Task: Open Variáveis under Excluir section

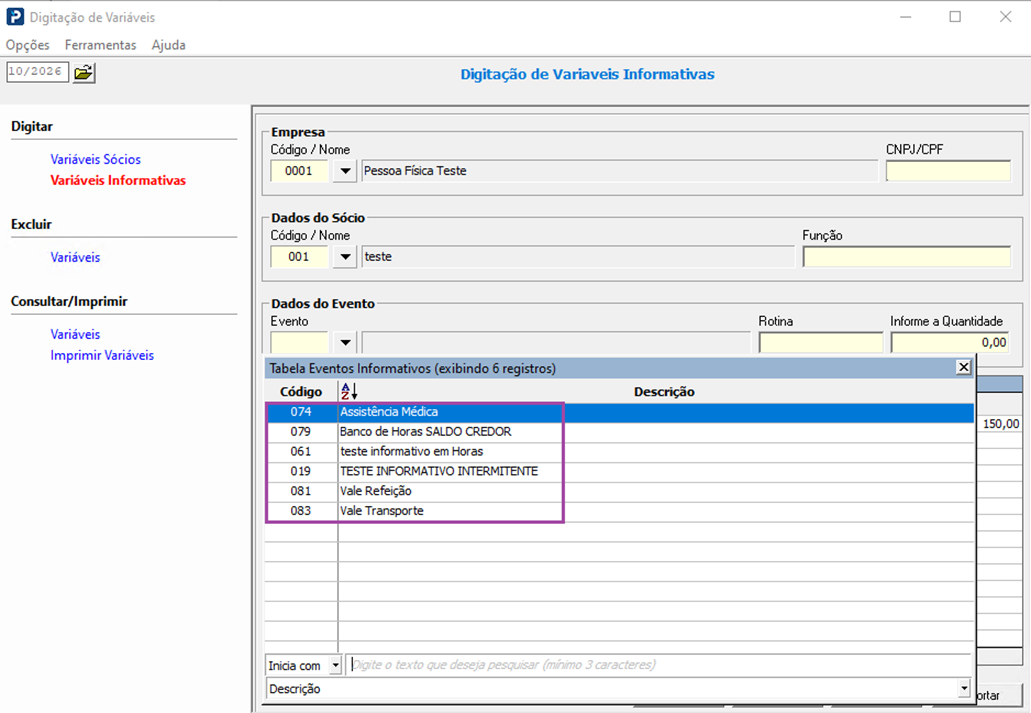Action: (75, 257)
